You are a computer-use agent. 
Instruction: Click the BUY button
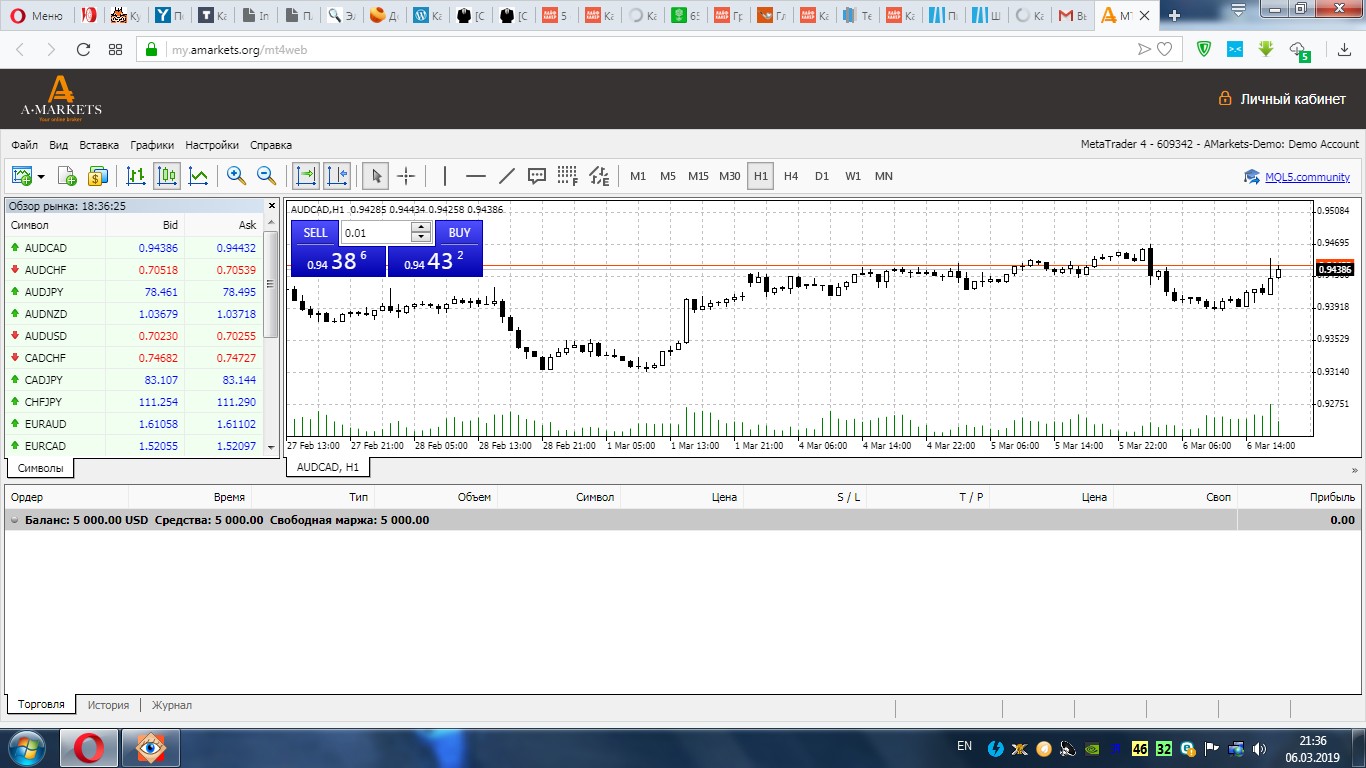coord(459,233)
